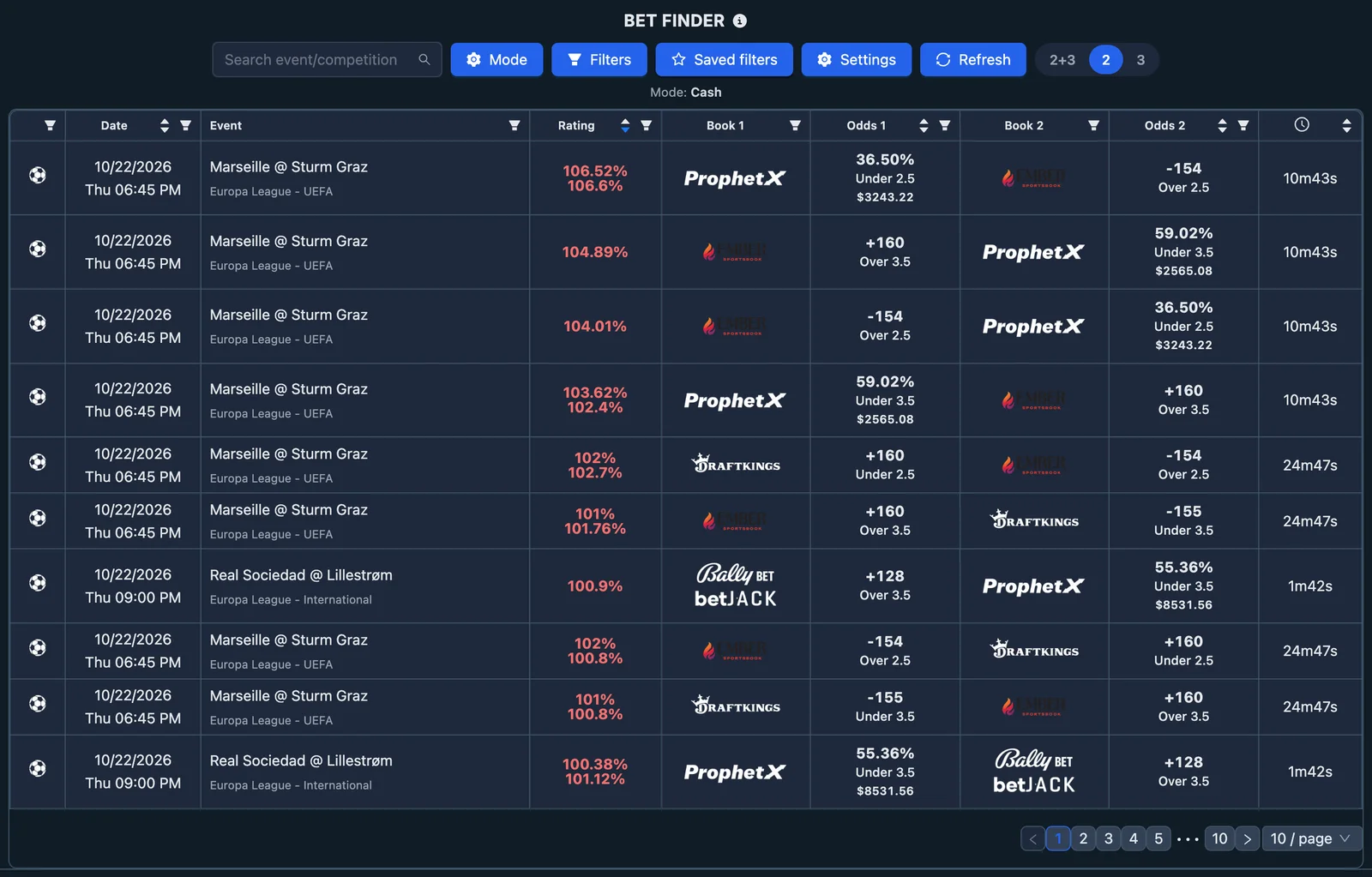Go to pagination page 10

(1219, 838)
